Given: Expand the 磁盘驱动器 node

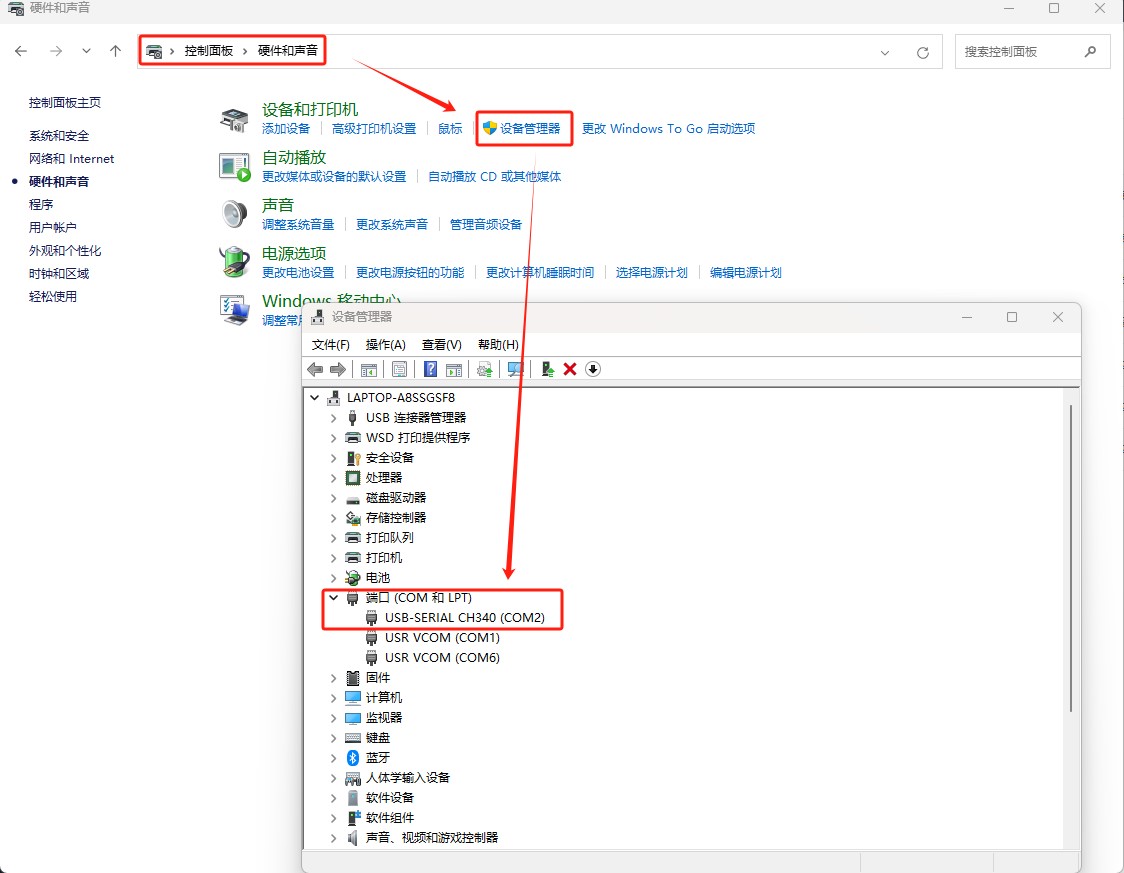Looking at the screenshot, I should pos(333,497).
